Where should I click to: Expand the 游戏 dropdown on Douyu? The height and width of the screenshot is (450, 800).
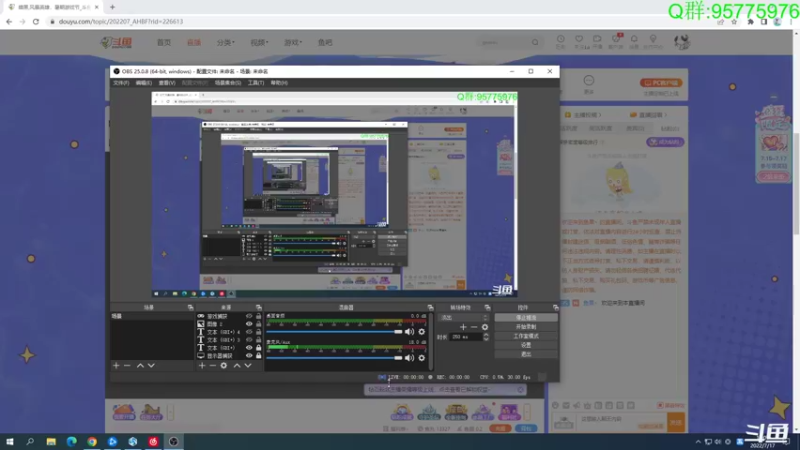pyautogui.click(x=293, y=42)
